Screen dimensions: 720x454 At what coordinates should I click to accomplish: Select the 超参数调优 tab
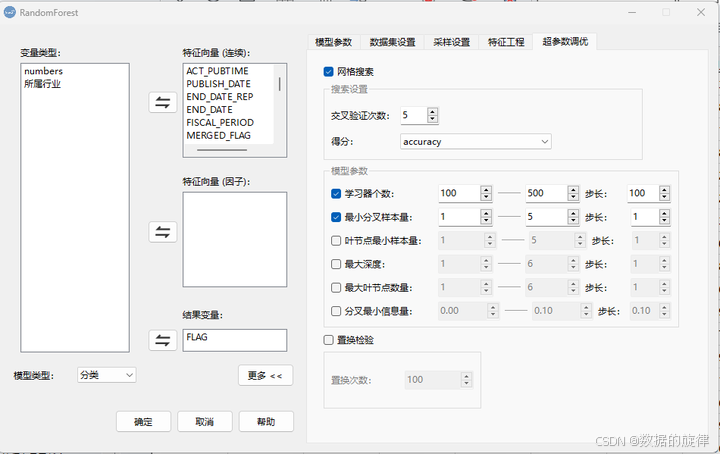[x=564, y=42]
